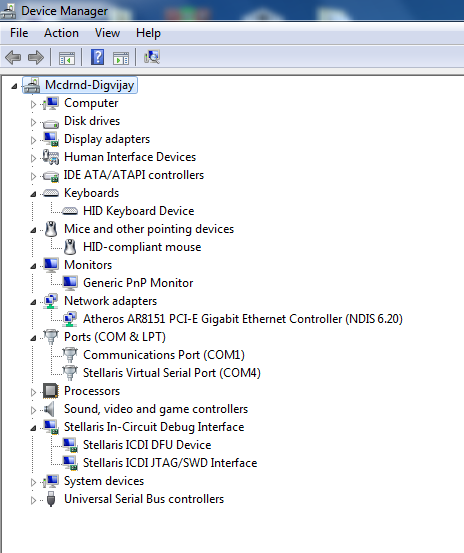Click the Monitors category icon

click(x=51, y=265)
